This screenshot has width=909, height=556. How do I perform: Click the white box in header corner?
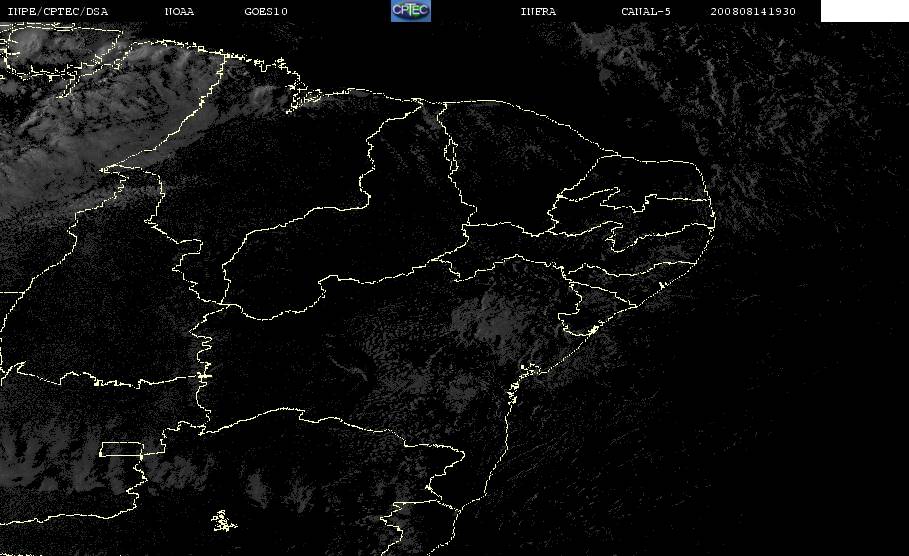(865, 11)
